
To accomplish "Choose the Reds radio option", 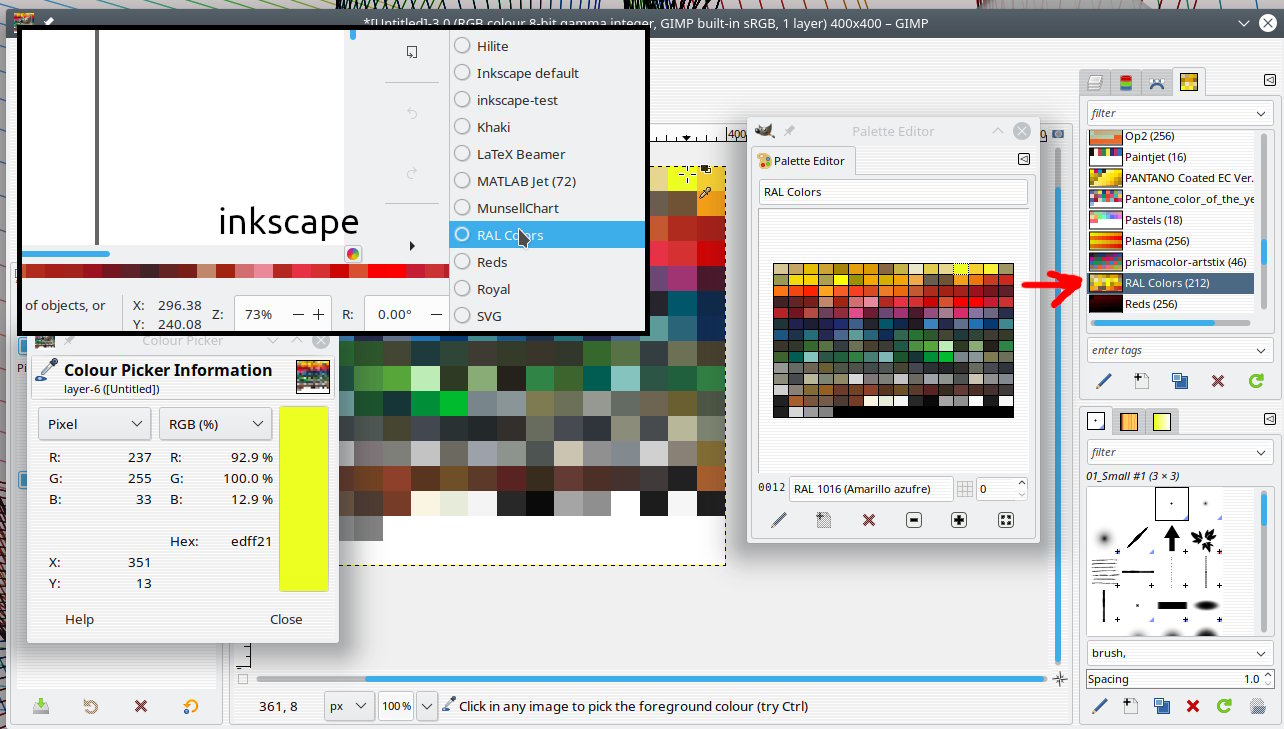I will coord(462,262).
